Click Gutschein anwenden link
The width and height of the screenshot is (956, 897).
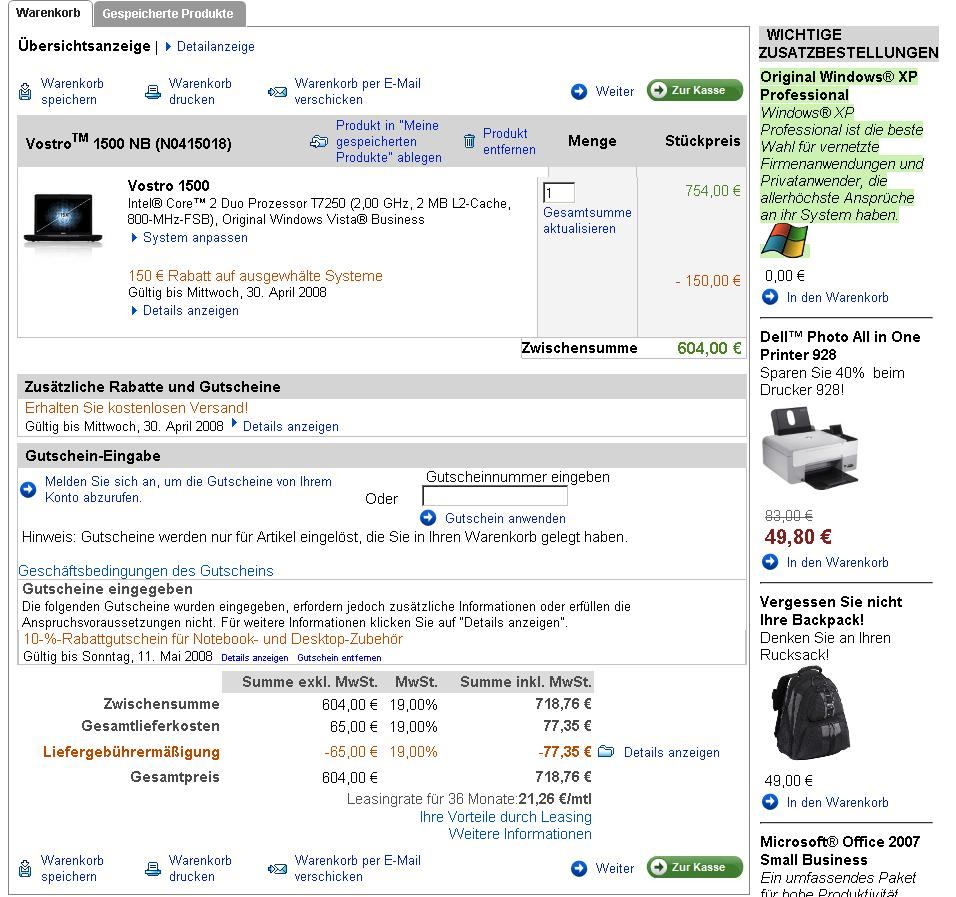point(505,518)
